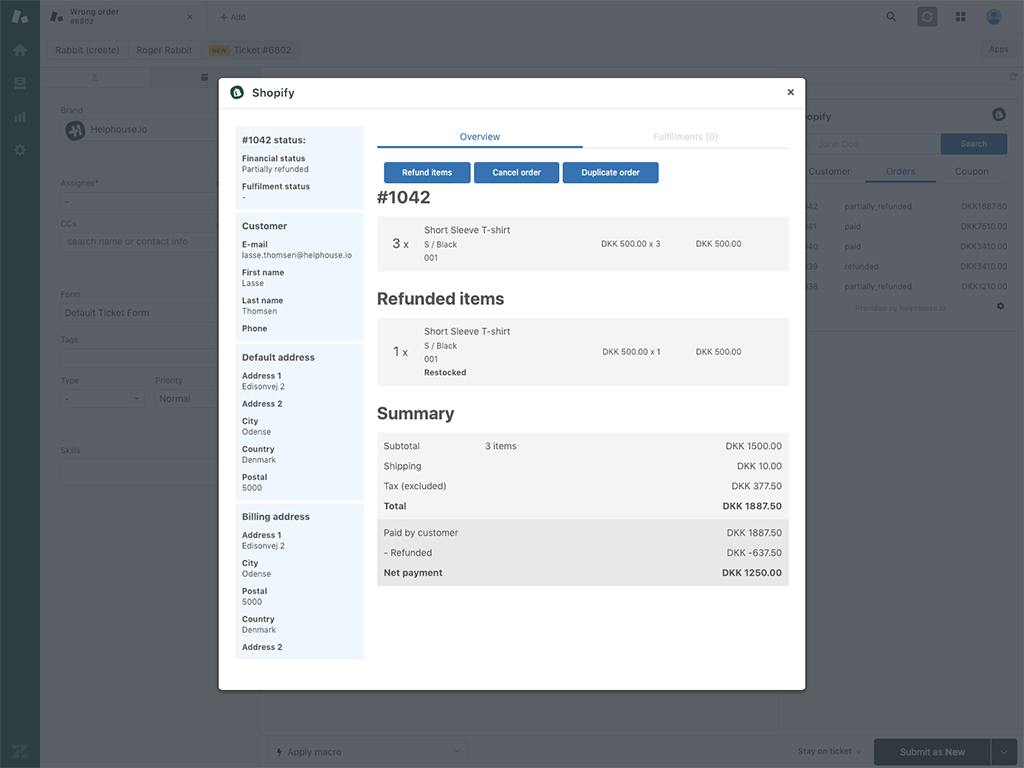1024x768 pixels.
Task: Close the Wrong order #6802 tab
Action: tap(190, 17)
